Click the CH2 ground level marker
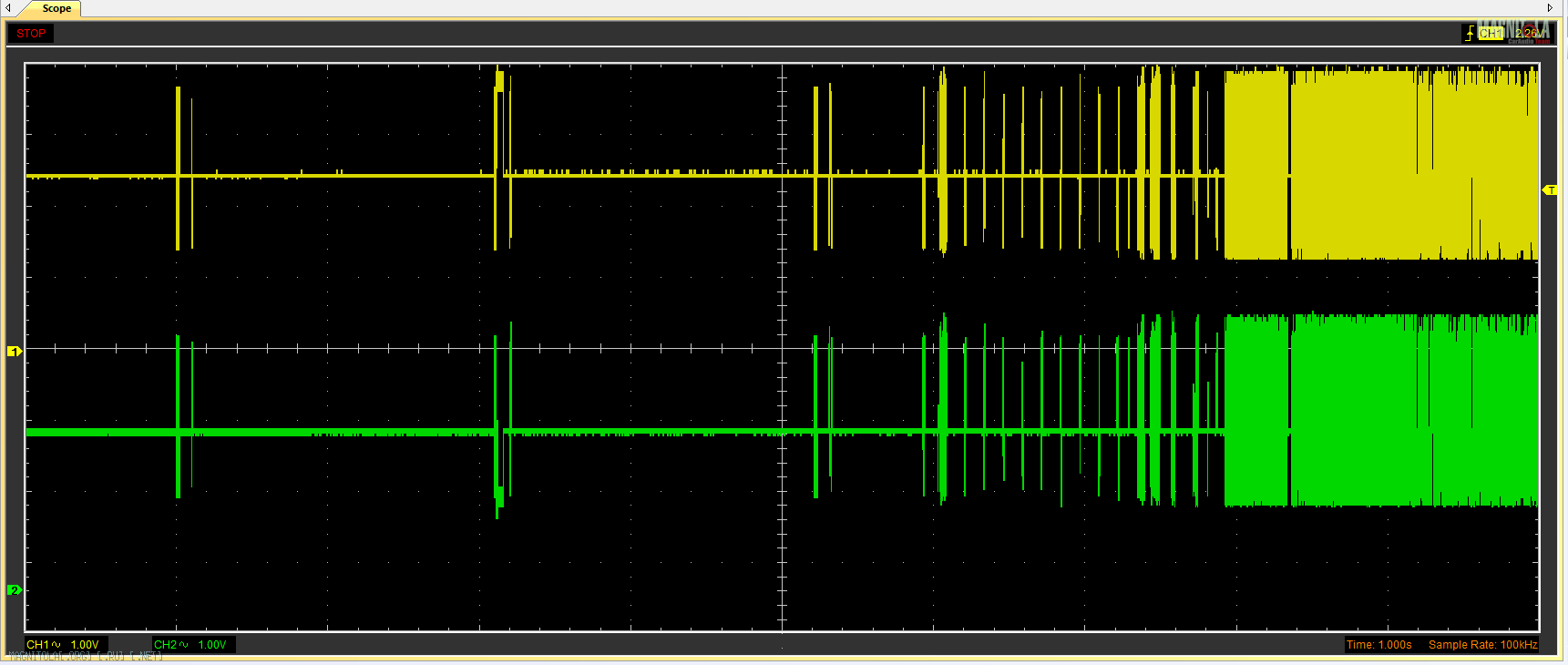The width and height of the screenshot is (1568, 665). [14, 589]
